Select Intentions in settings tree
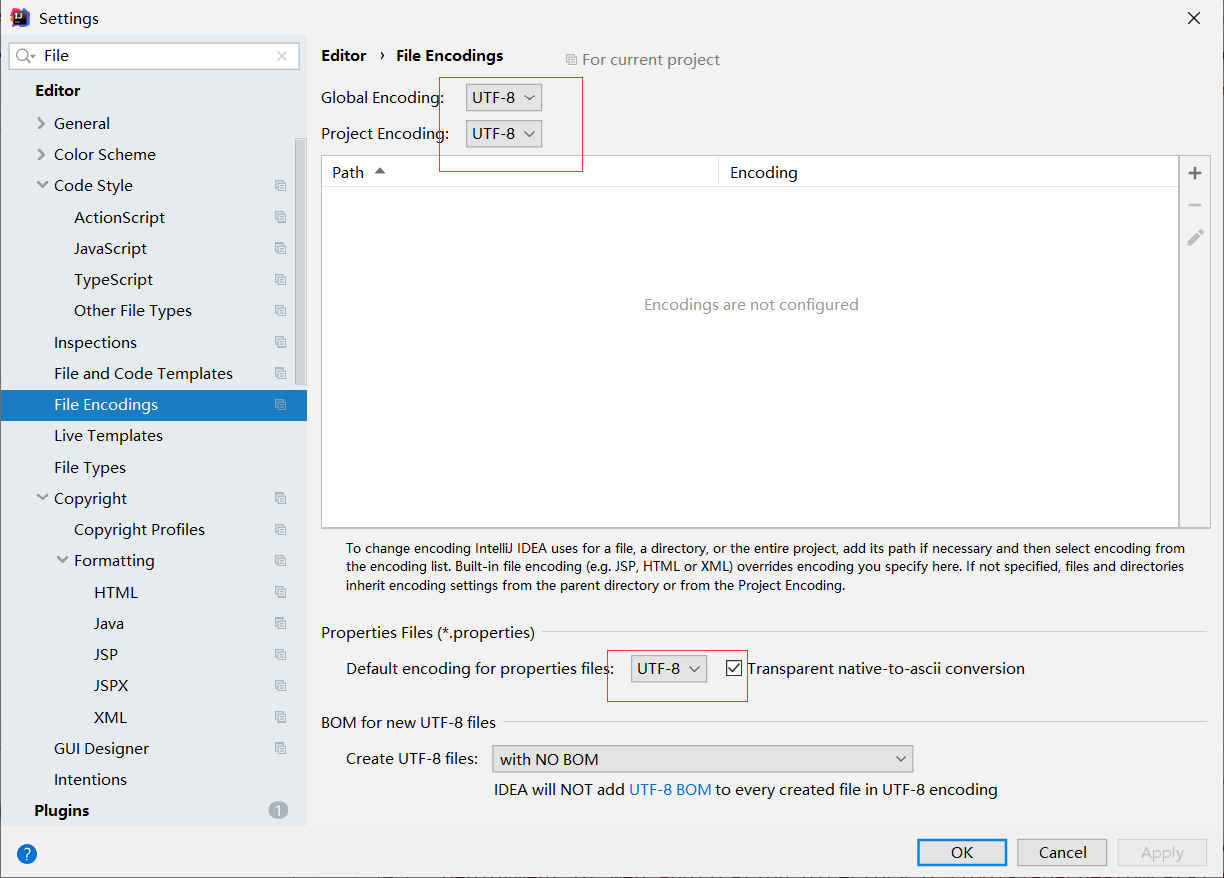1224x878 pixels. pyautogui.click(x=90, y=779)
